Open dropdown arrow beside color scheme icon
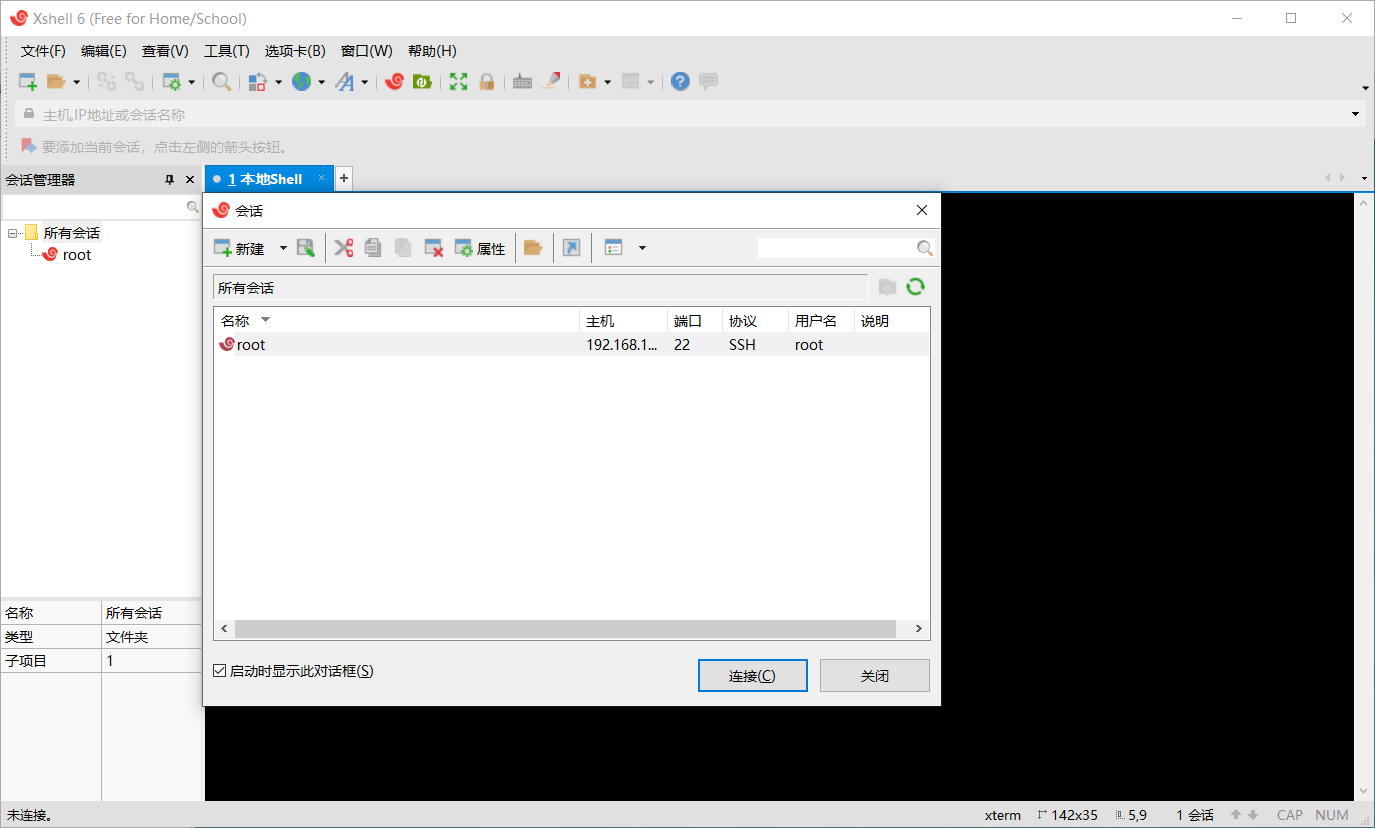The image size is (1375, 828). point(278,82)
